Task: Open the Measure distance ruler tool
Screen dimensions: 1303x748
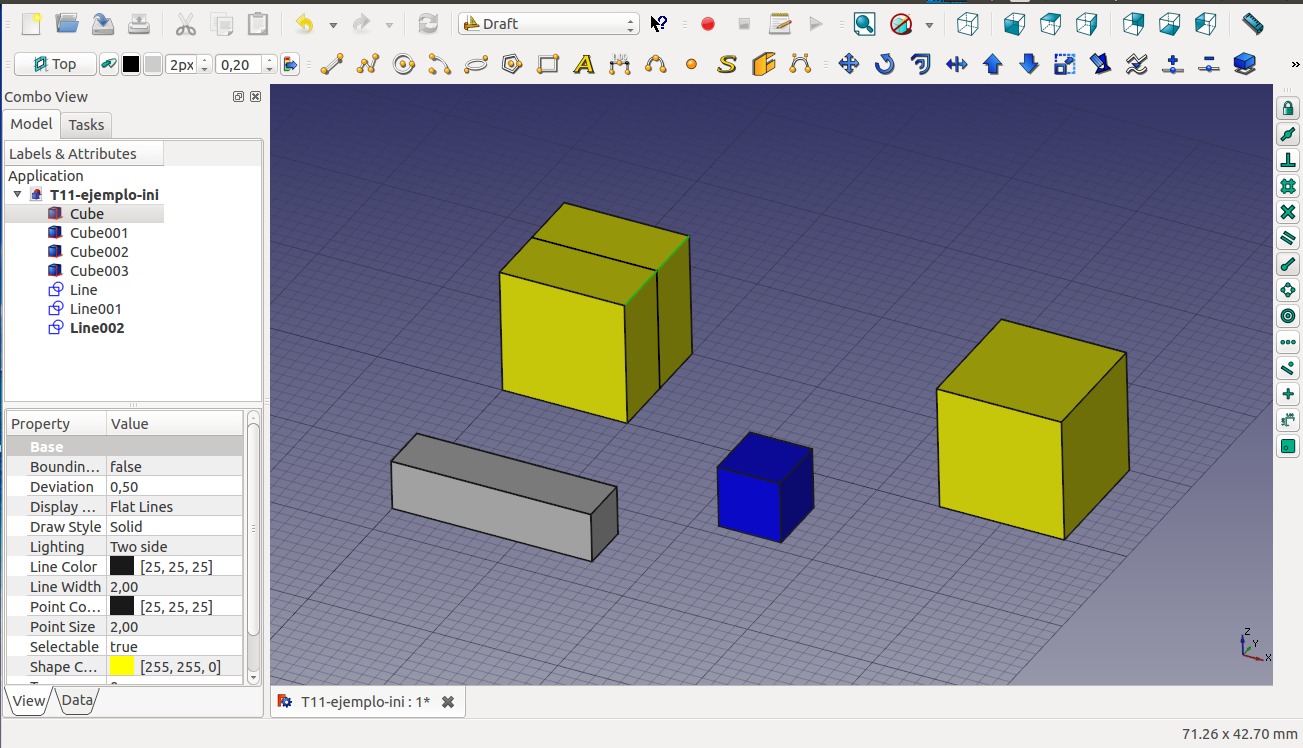Action: [x=1252, y=23]
